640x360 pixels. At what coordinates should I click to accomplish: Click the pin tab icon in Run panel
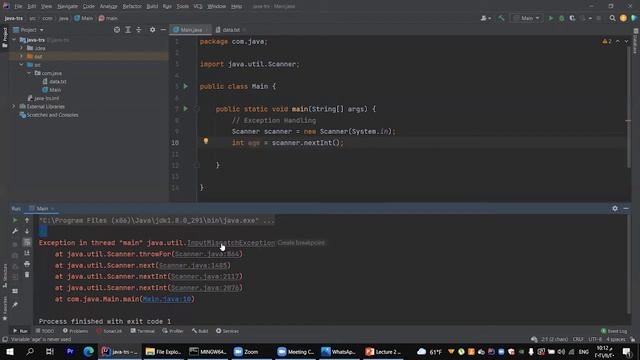[15, 304]
